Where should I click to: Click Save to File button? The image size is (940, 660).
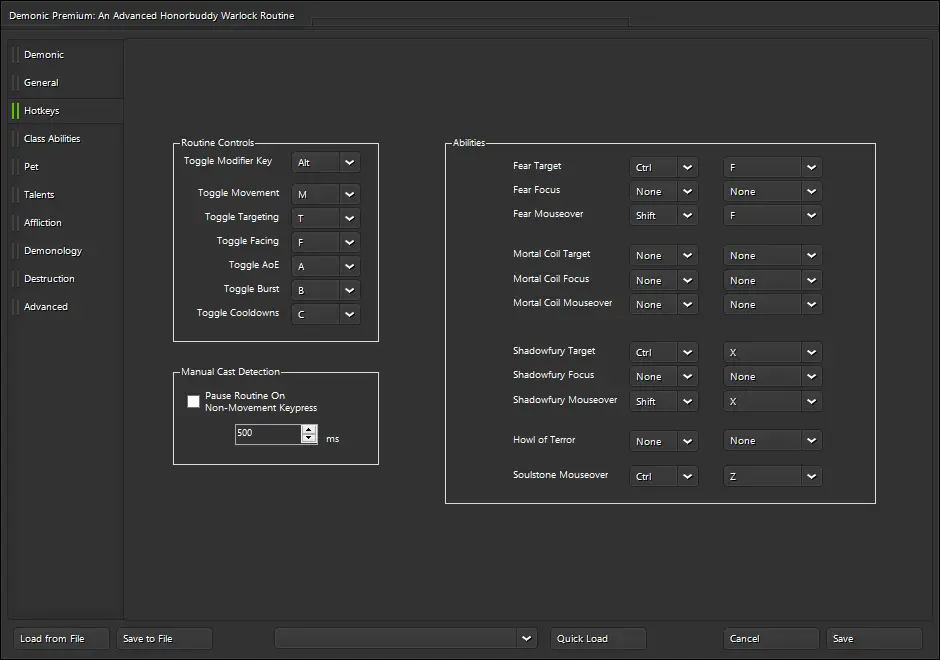click(164, 638)
